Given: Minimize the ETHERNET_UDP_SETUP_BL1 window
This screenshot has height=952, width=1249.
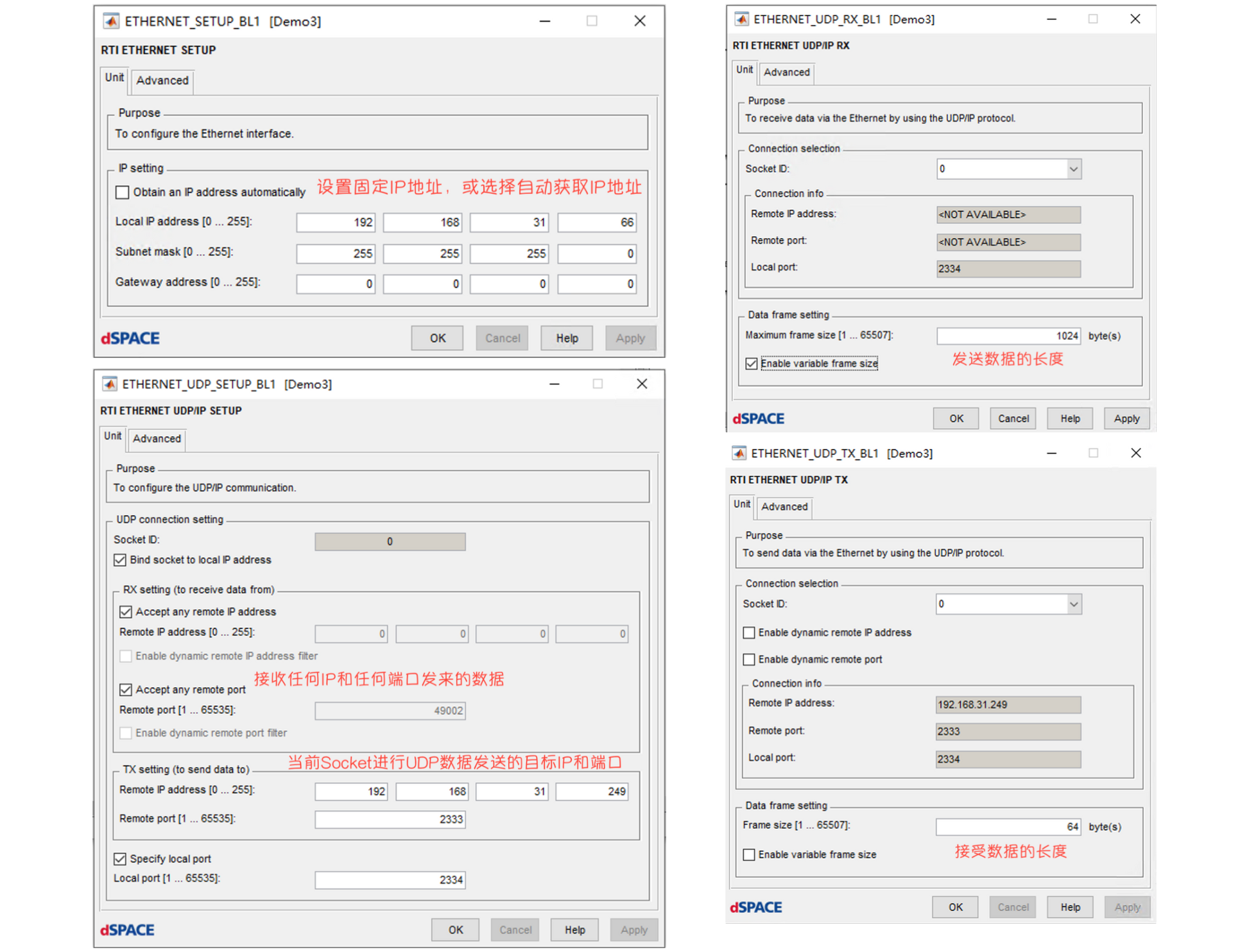Looking at the screenshot, I should (x=555, y=384).
